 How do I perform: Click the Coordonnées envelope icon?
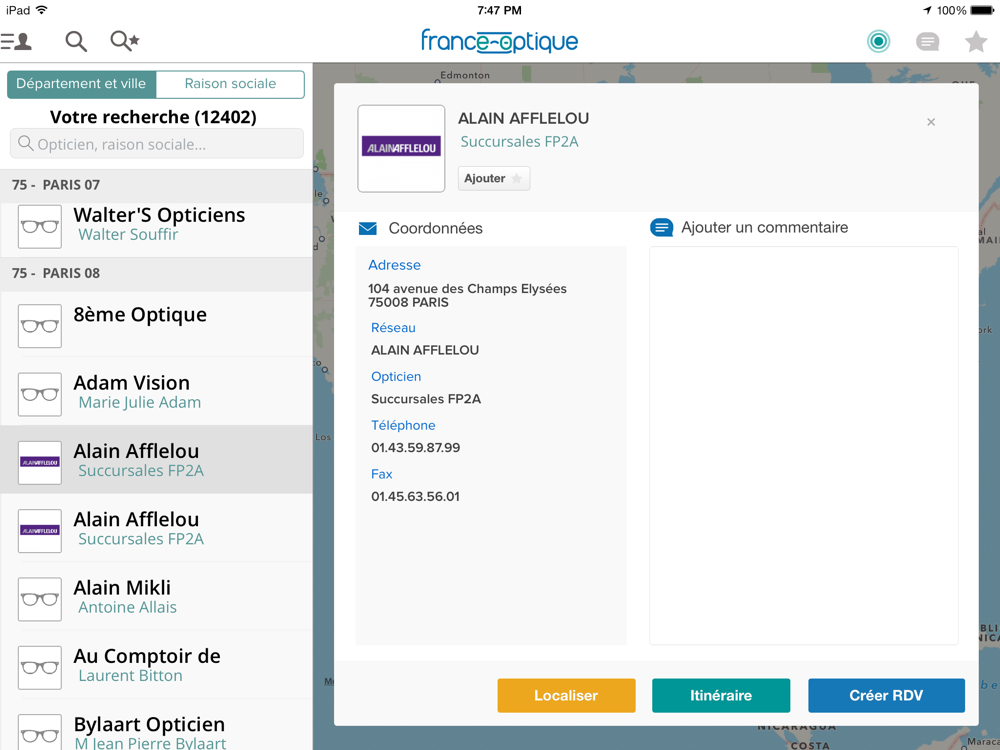point(368,229)
